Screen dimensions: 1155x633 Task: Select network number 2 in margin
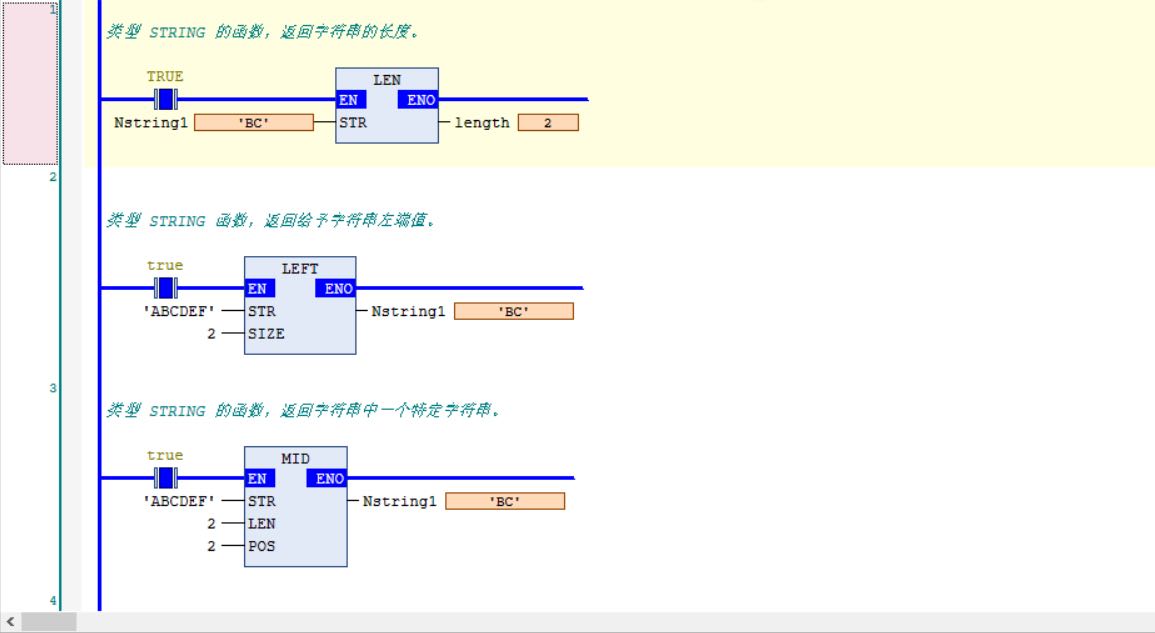52,177
